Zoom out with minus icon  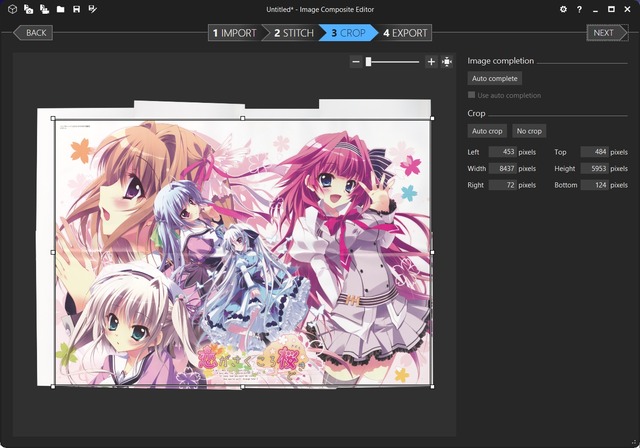point(356,62)
